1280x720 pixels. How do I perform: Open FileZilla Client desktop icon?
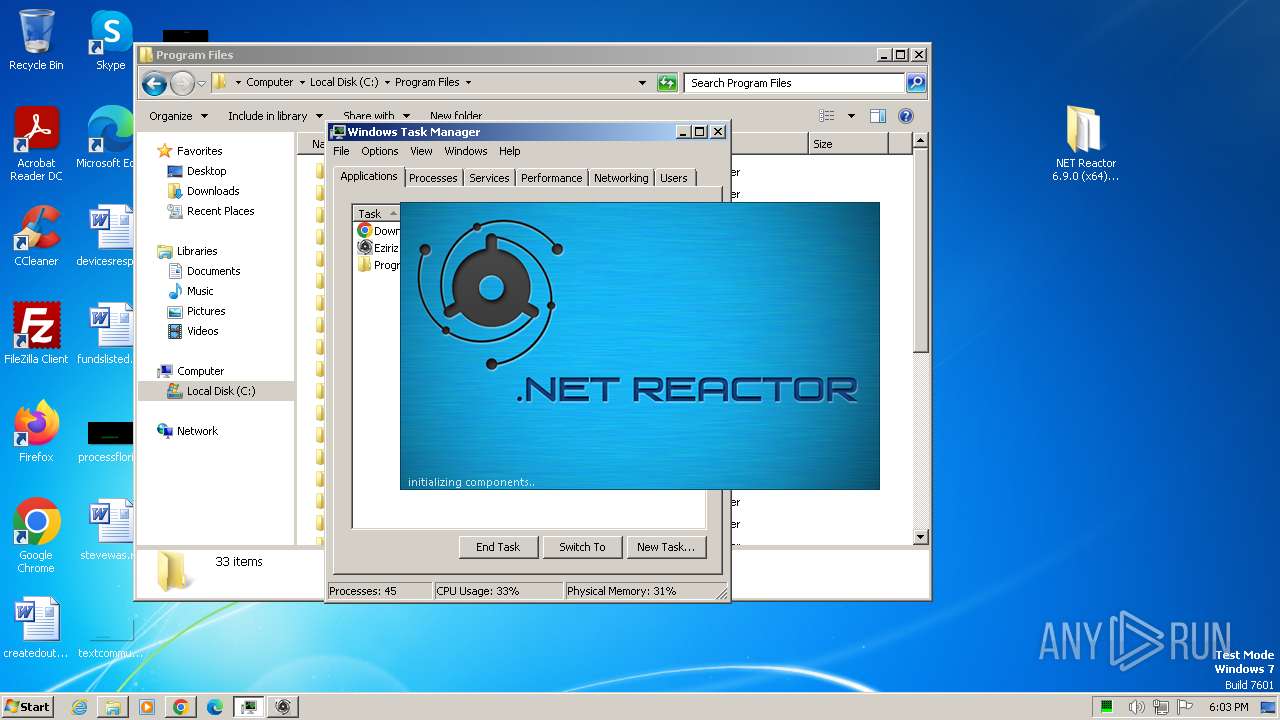(x=36, y=334)
